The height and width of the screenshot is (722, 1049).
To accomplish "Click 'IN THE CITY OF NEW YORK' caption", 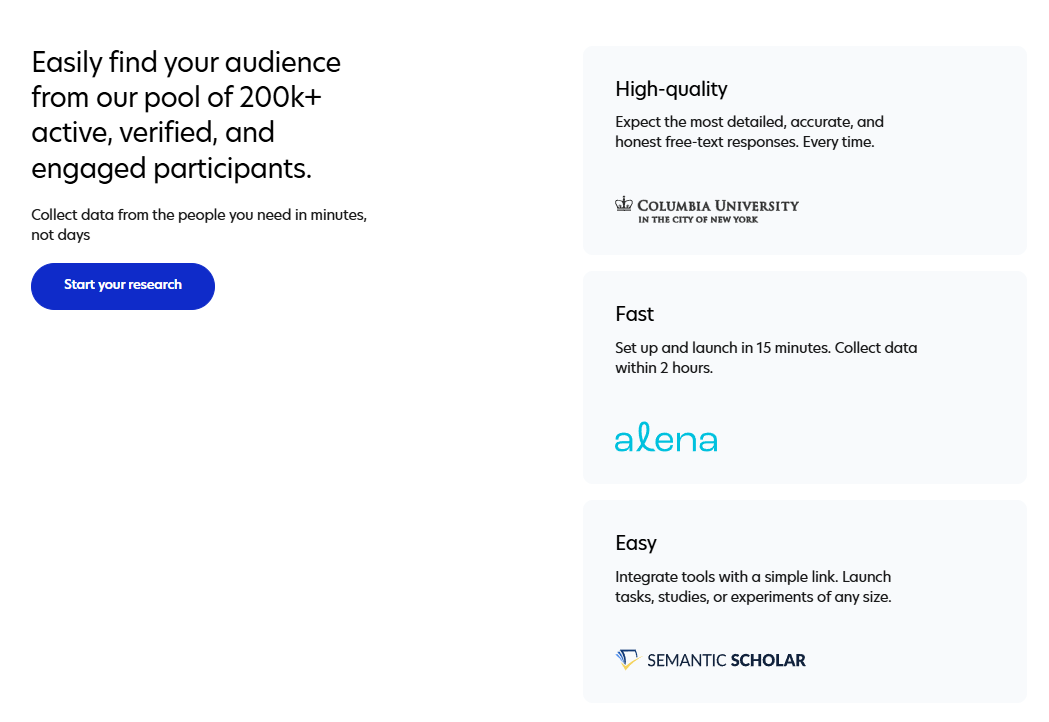I will coord(698,219).
